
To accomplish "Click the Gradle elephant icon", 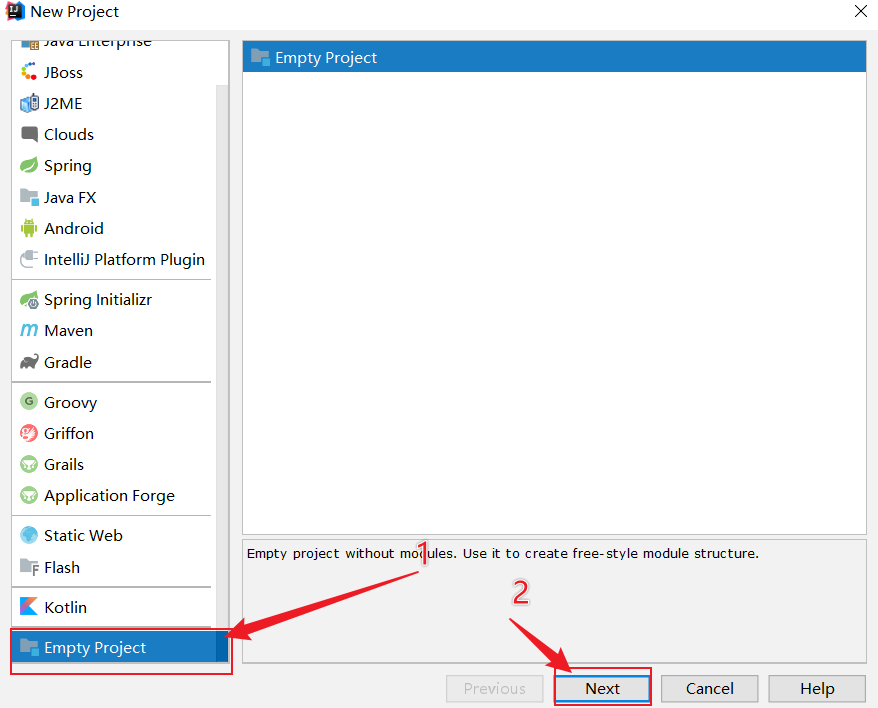I will [29, 362].
